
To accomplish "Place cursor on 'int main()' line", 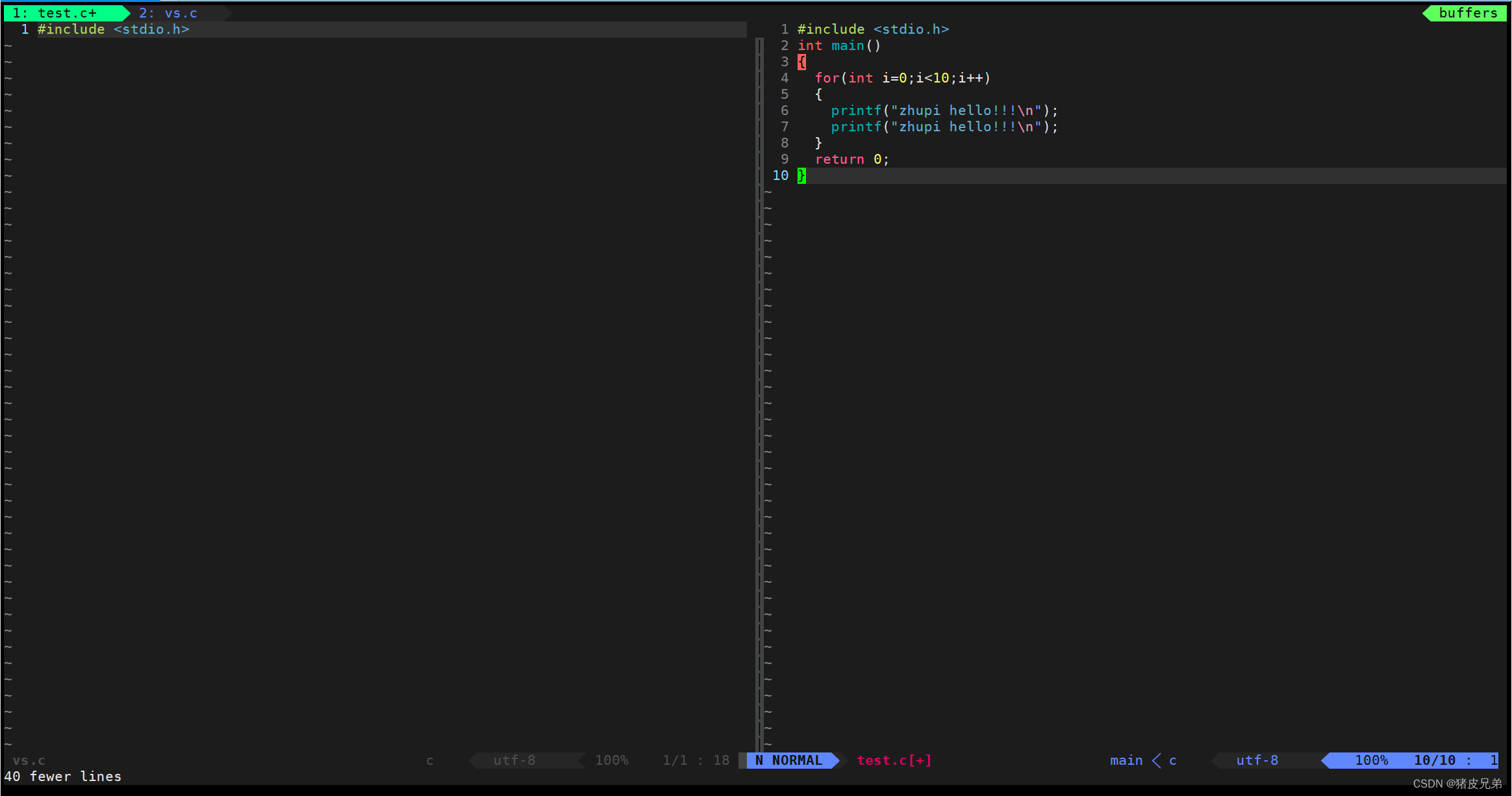I will [x=839, y=45].
